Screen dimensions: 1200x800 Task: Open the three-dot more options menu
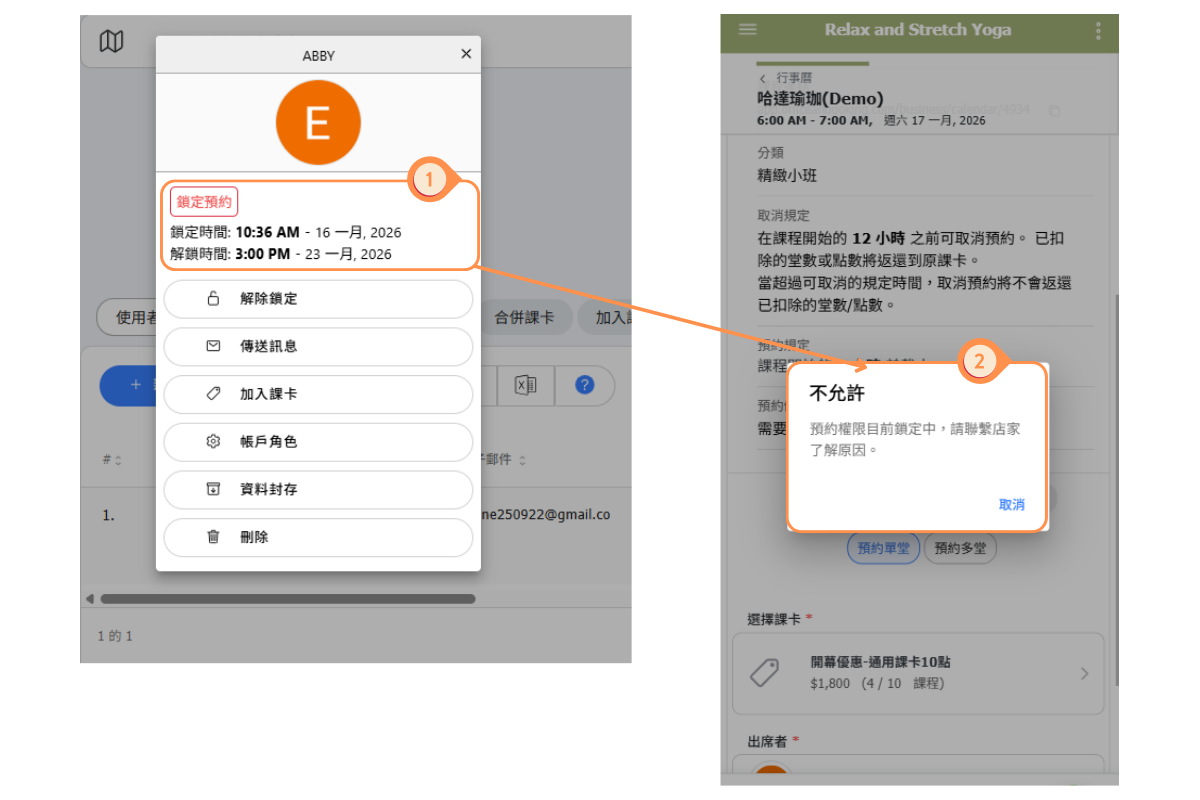tap(1098, 30)
